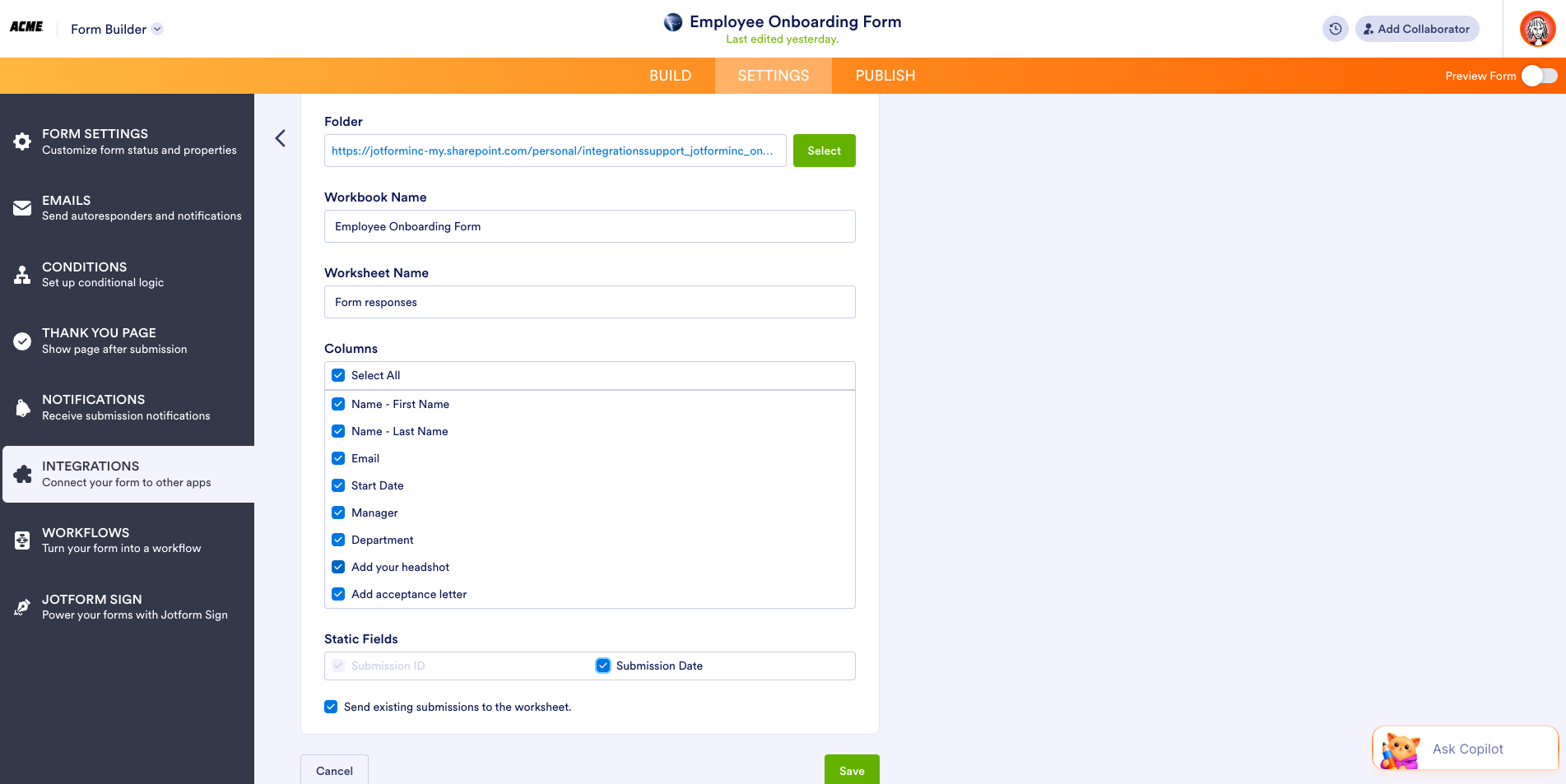Collapse the integration settings panel

280,138
